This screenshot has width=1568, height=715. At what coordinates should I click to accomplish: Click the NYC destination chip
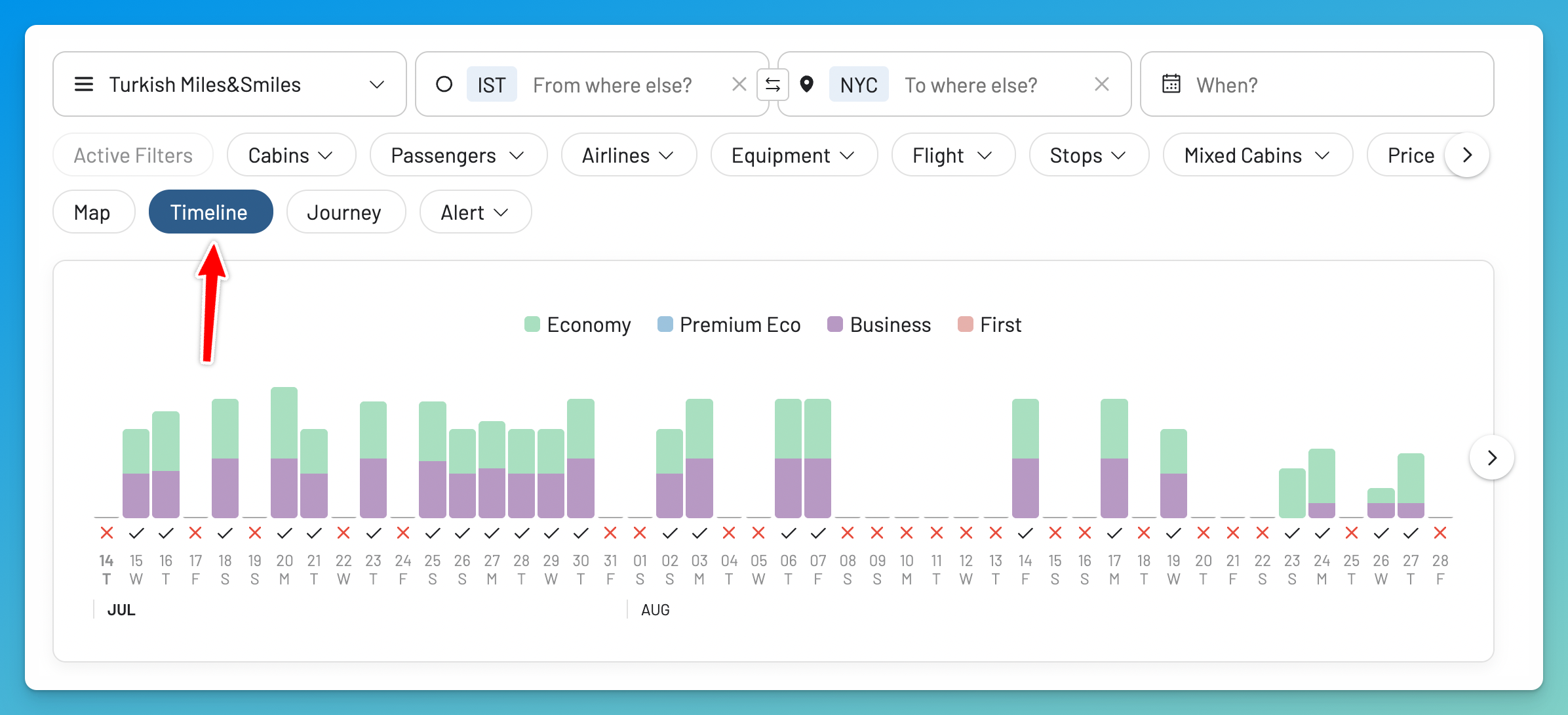click(x=859, y=85)
